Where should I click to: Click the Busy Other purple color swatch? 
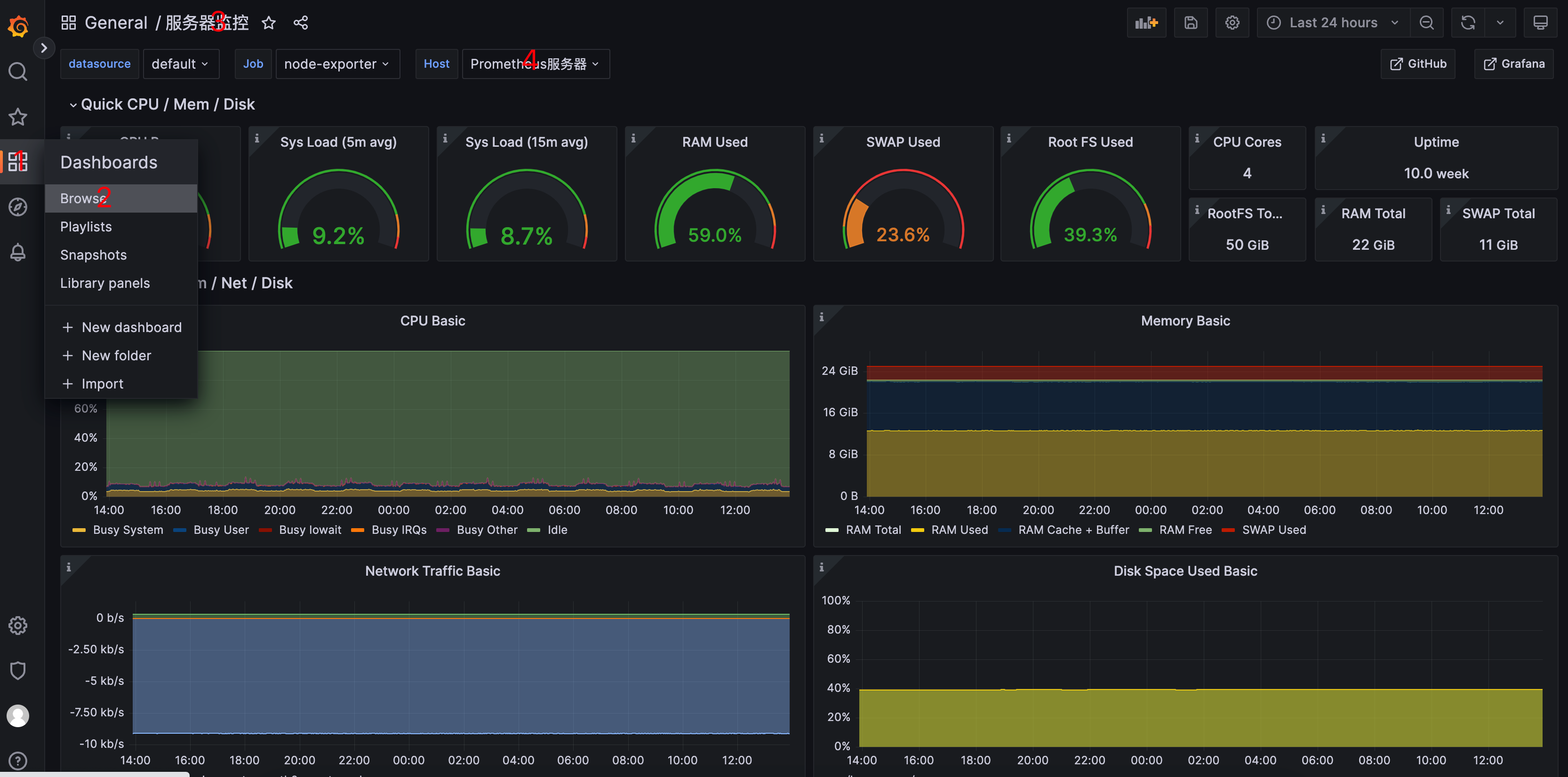click(442, 531)
